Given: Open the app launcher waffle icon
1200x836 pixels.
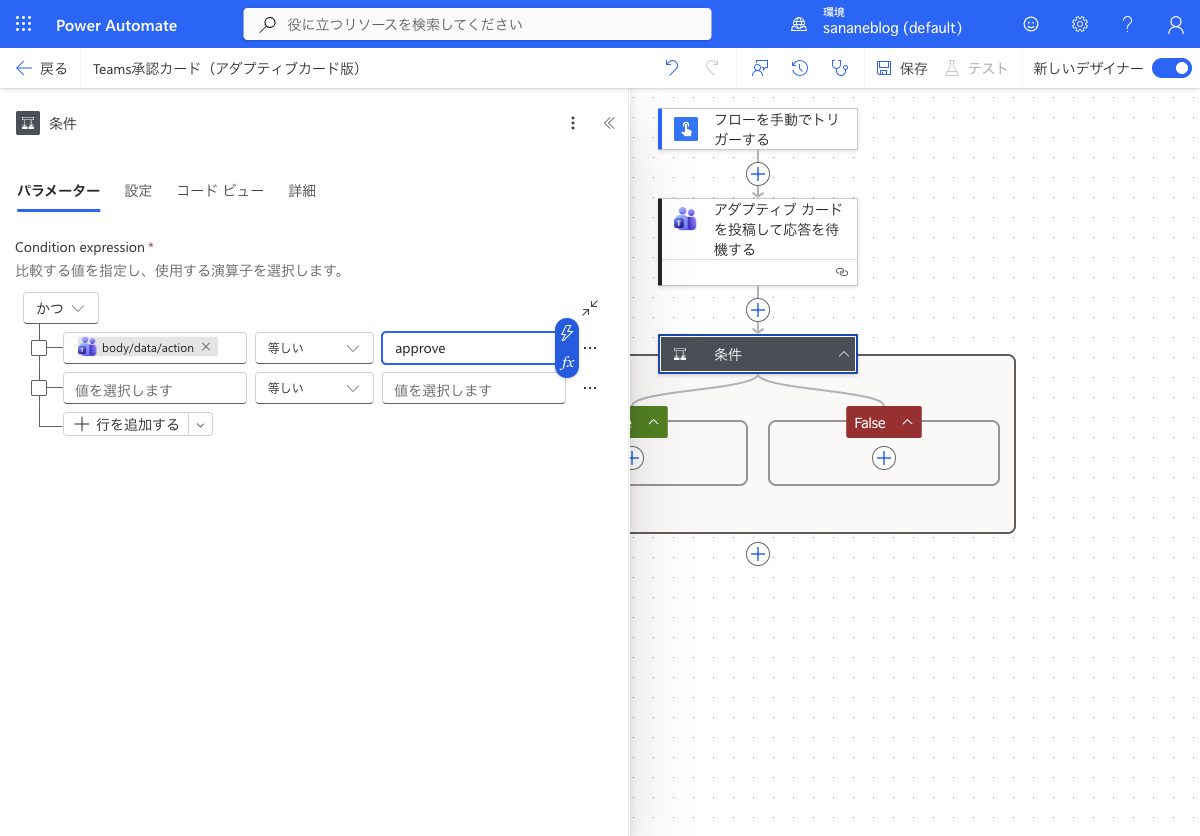Looking at the screenshot, I should click(24, 25).
